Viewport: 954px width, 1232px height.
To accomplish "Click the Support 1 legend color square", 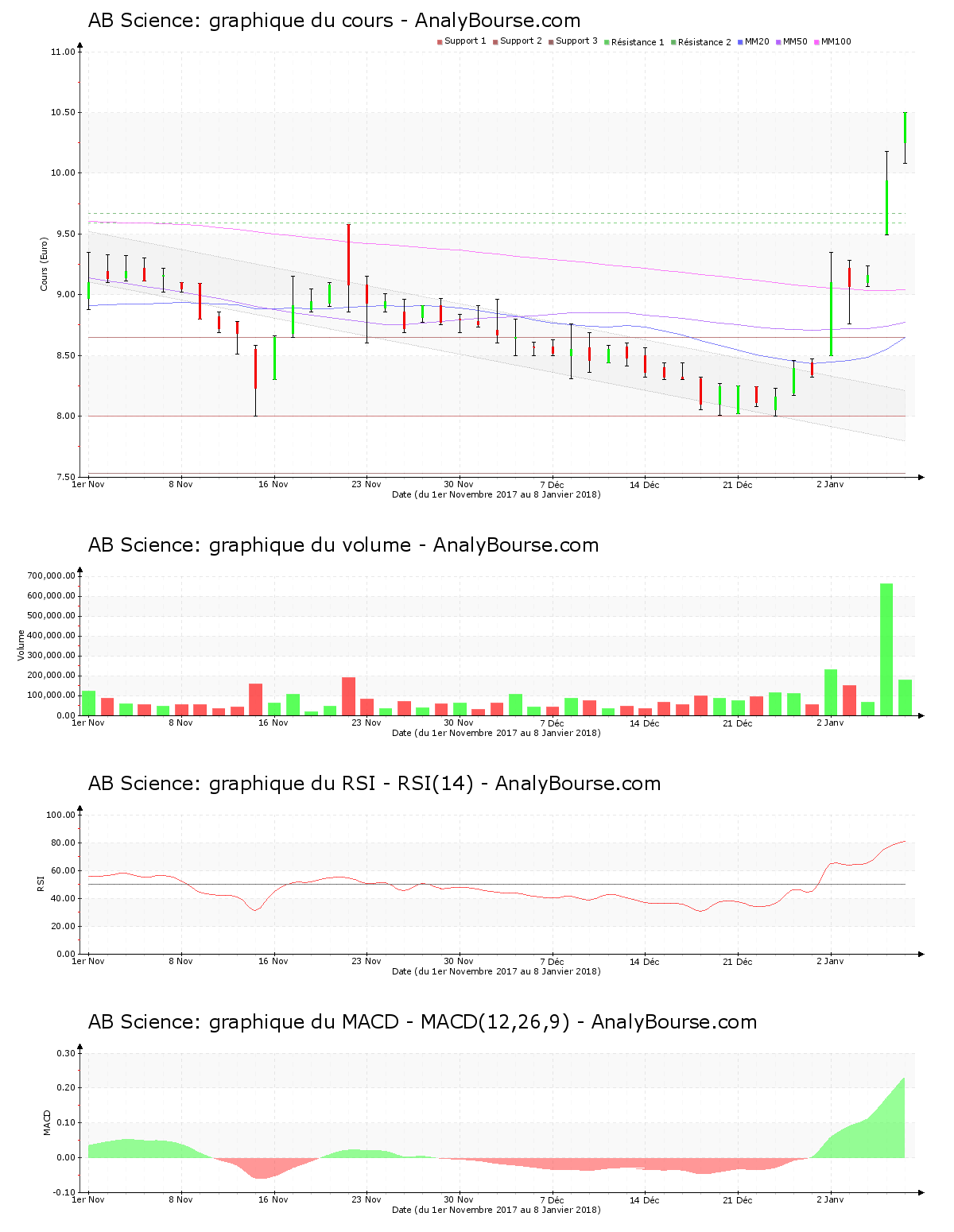I will [x=440, y=41].
